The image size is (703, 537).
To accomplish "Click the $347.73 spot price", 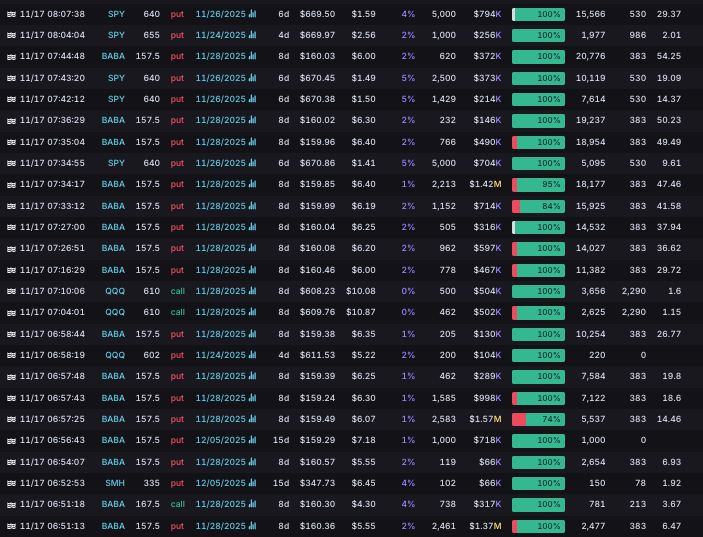I will 317,483.
